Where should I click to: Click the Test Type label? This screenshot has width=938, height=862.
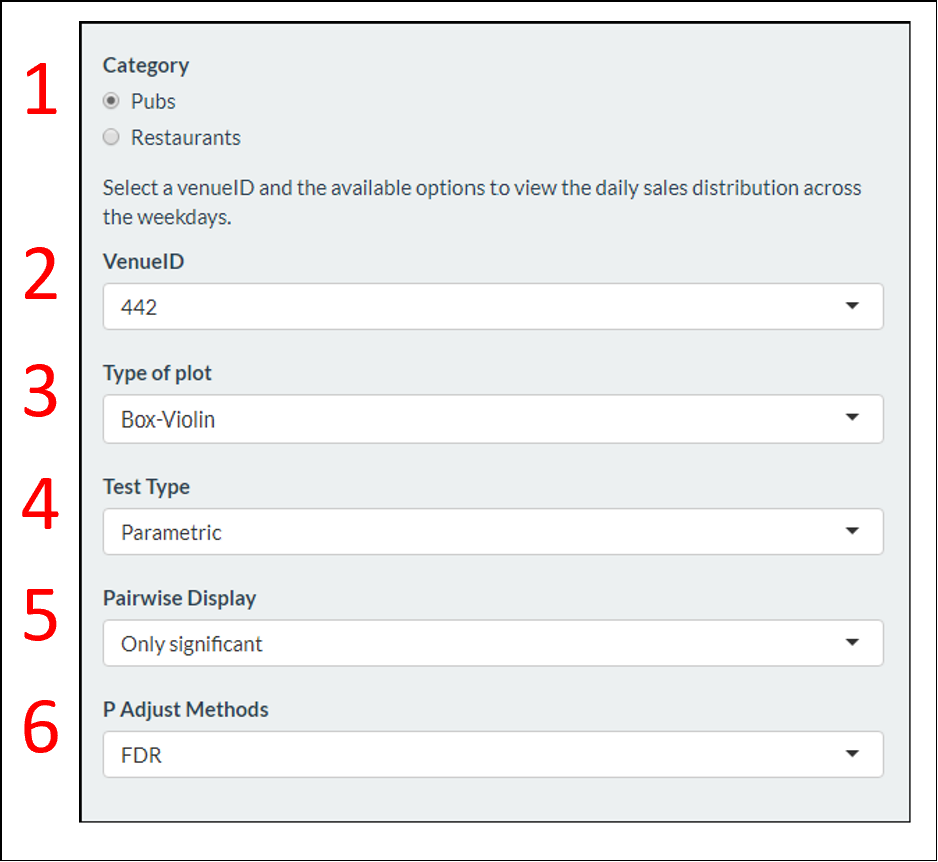click(146, 487)
